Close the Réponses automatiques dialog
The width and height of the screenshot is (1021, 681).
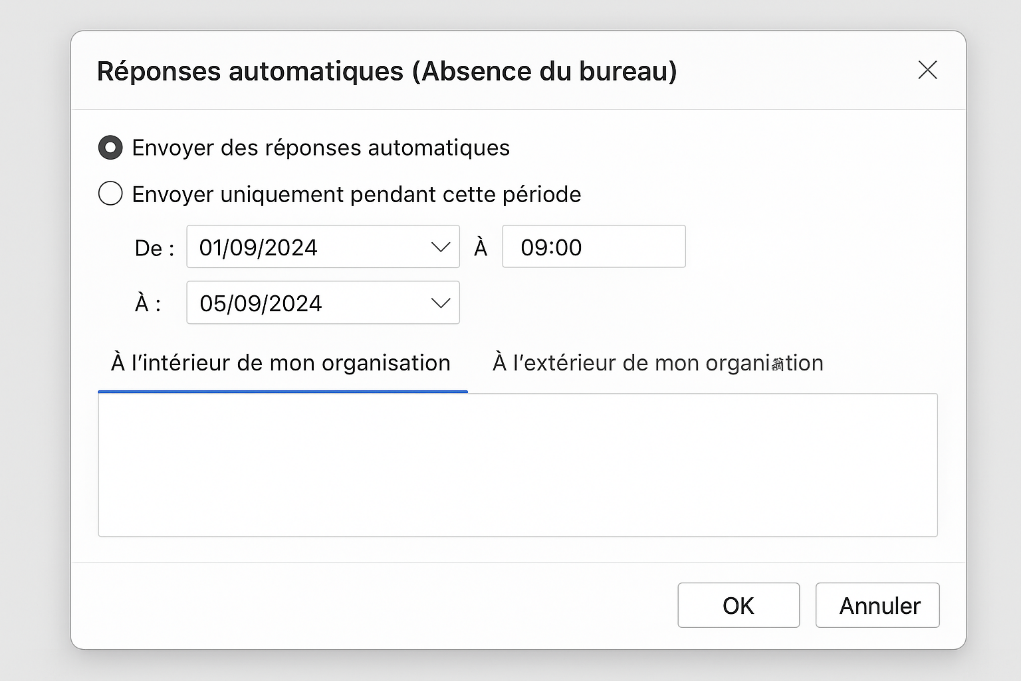(x=927, y=70)
